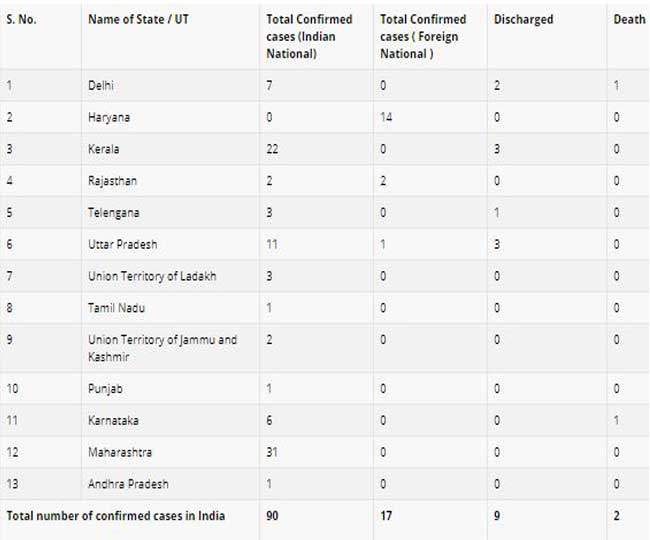Image resolution: width=650 pixels, height=540 pixels.
Task: Click the Karnataka row name
Action: 113,421
